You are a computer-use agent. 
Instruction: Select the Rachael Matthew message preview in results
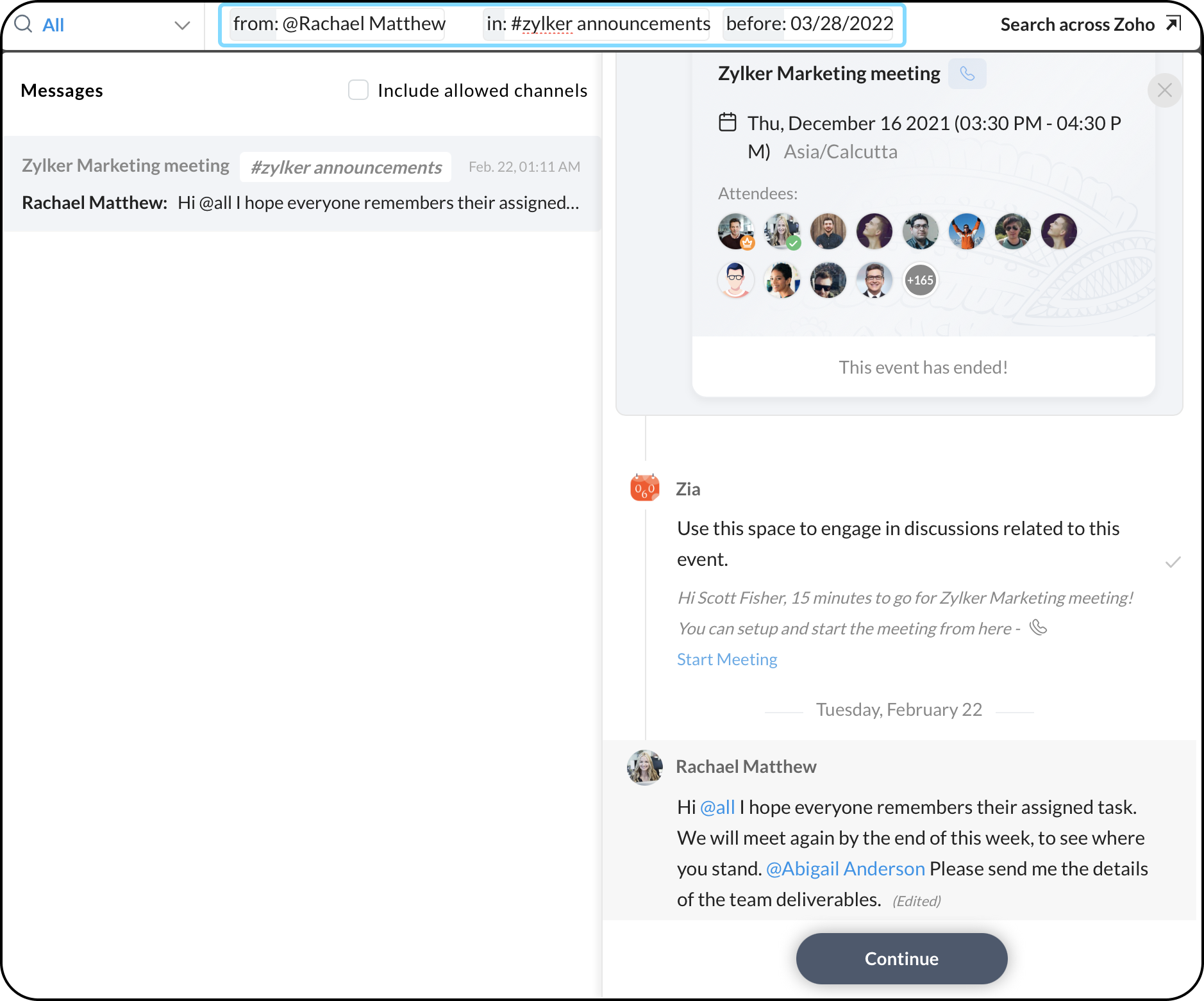[x=301, y=203]
